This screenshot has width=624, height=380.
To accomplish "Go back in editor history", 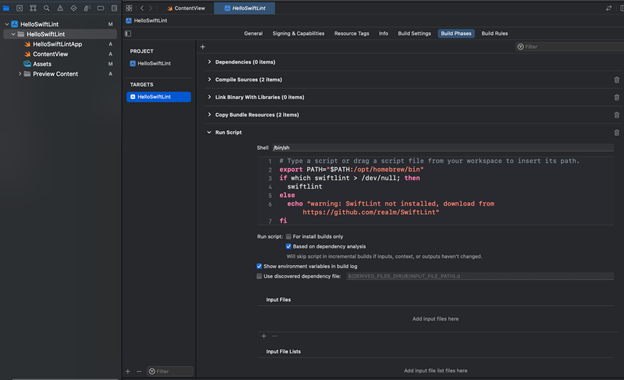I will point(142,8).
